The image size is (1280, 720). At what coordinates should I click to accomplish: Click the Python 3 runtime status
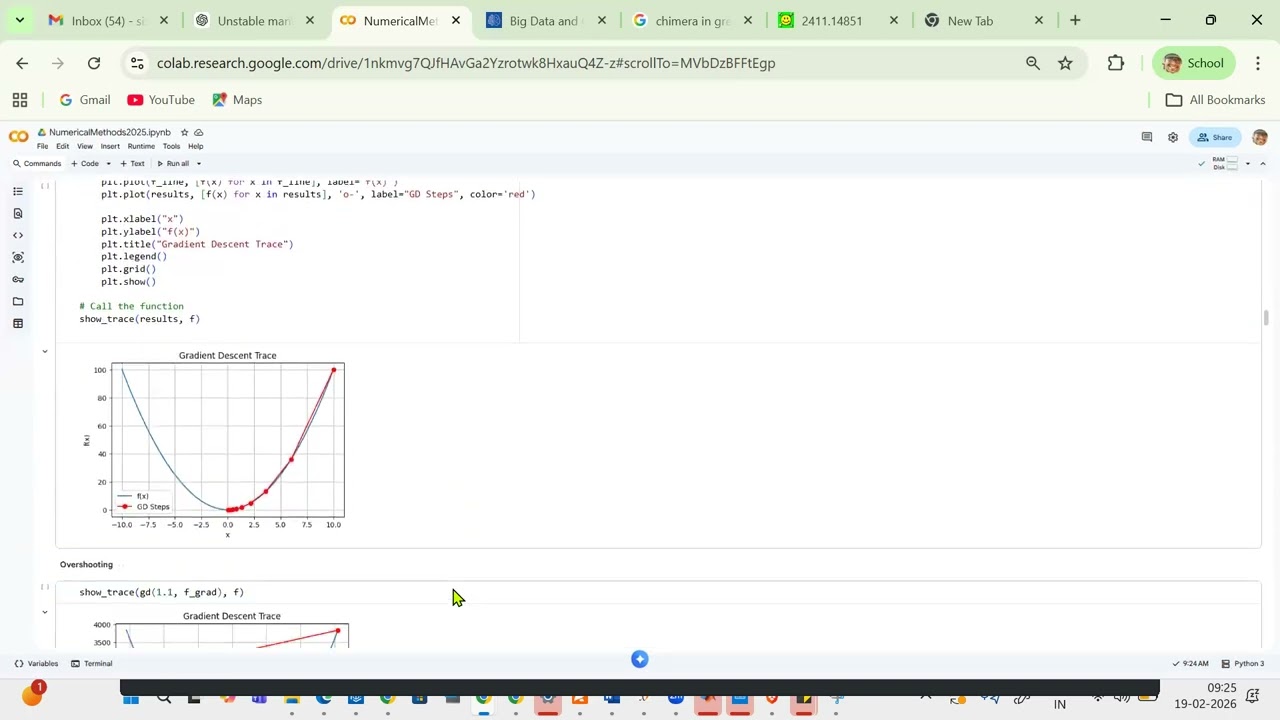click(1242, 664)
